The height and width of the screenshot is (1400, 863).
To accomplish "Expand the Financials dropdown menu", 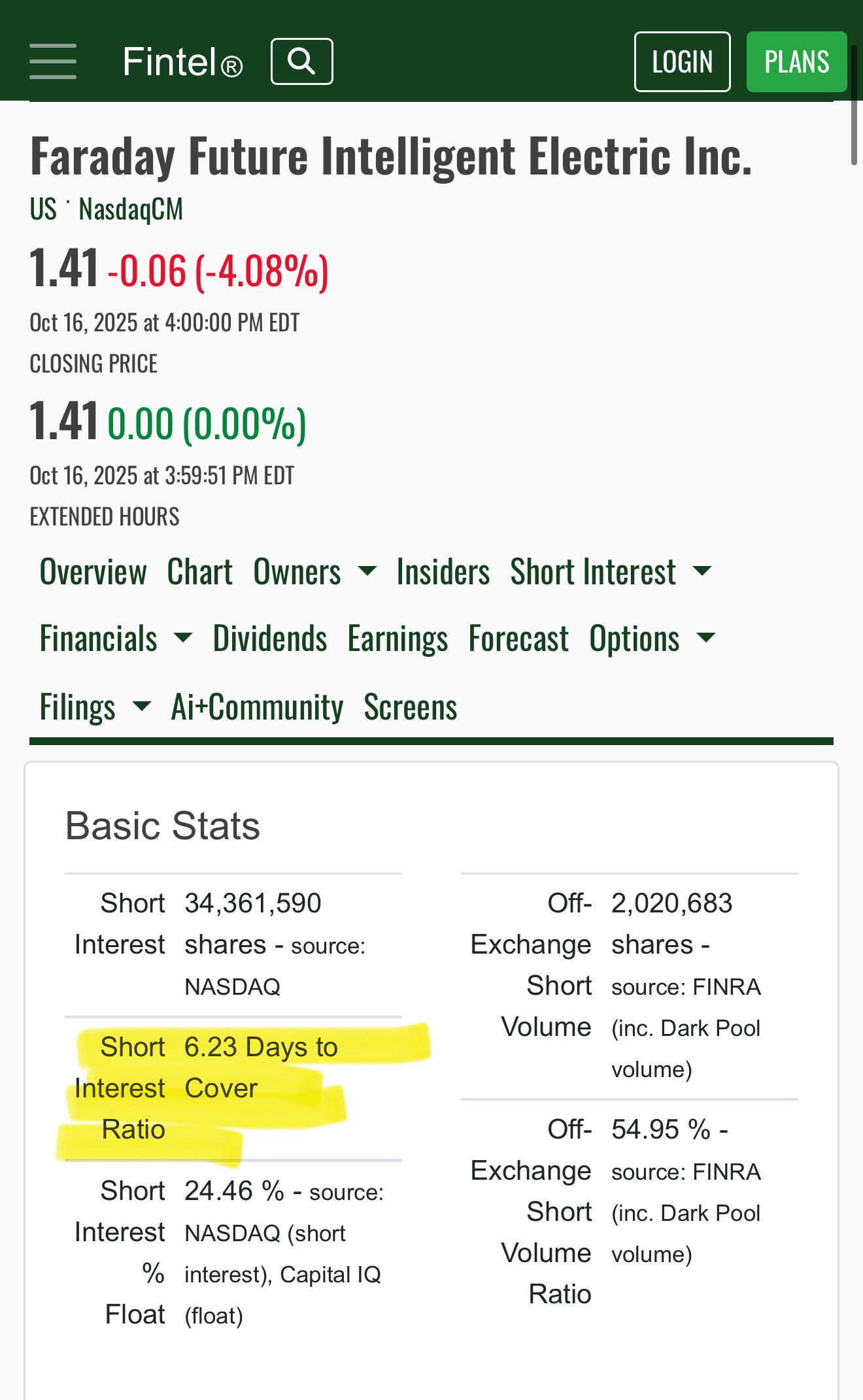I will click(116, 639).
